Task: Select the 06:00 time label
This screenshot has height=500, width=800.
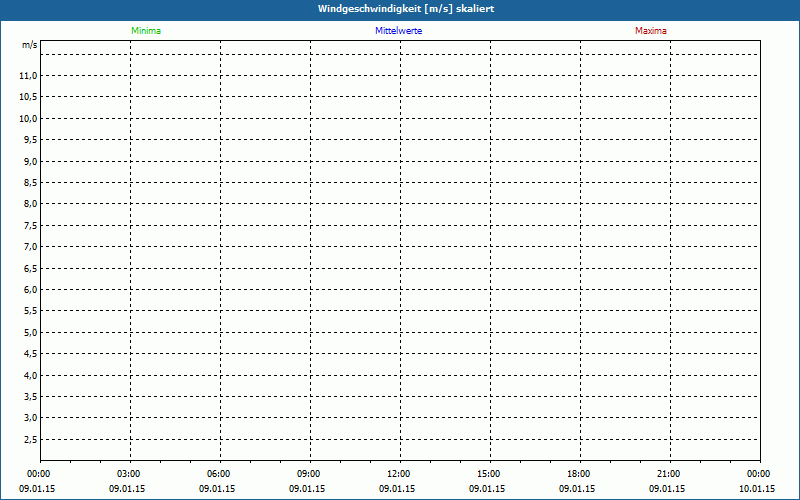Action: (218, 474)
